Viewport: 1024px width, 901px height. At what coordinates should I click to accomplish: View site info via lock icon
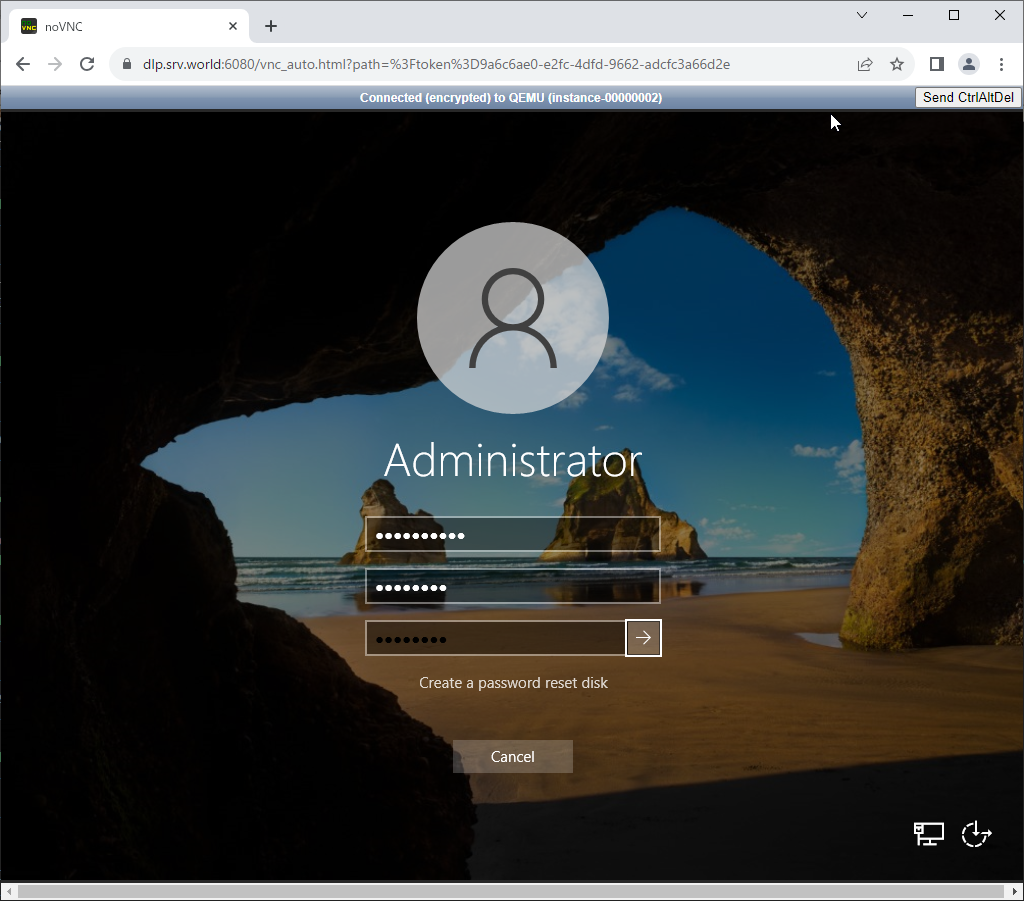[x=127, y=64]
